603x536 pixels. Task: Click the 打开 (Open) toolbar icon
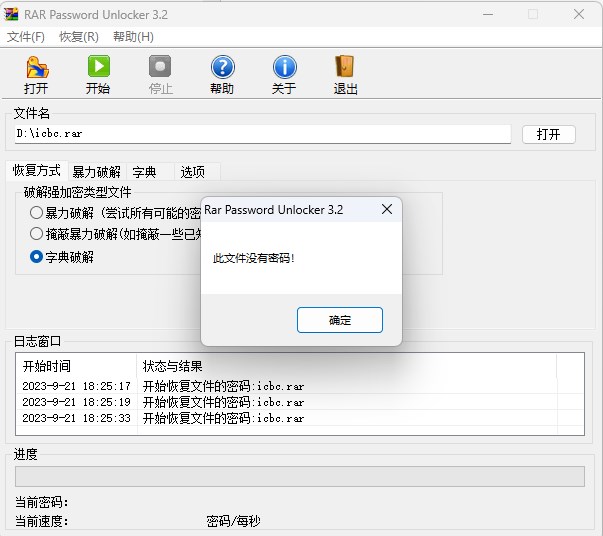37,68
